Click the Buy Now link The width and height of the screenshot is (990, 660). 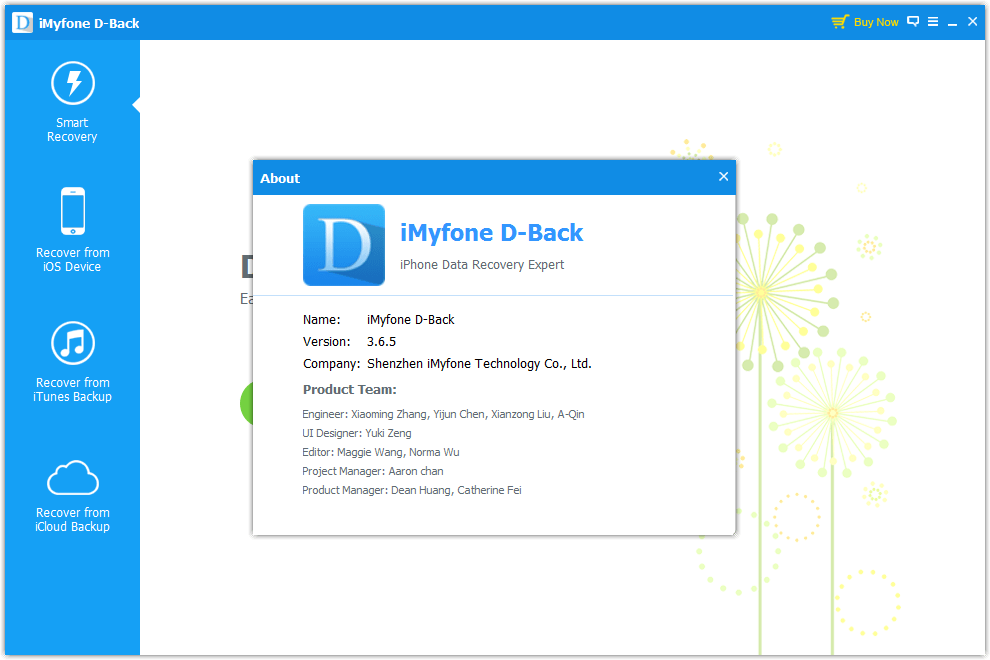(x=876, y=22)
